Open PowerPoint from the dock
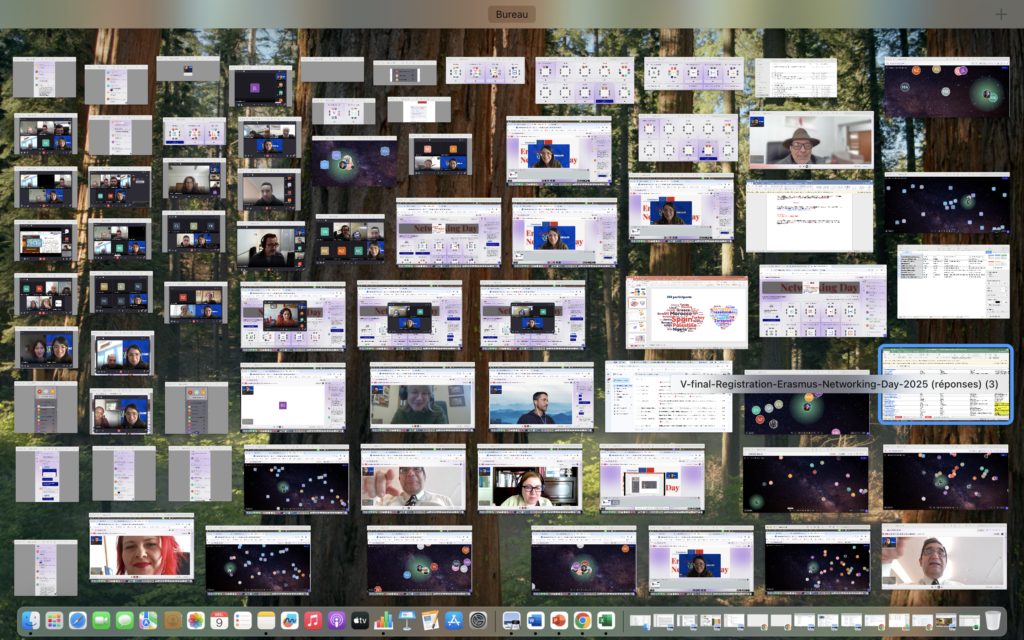This screenshot has height=640, width=1024. [x=559, y=620]
